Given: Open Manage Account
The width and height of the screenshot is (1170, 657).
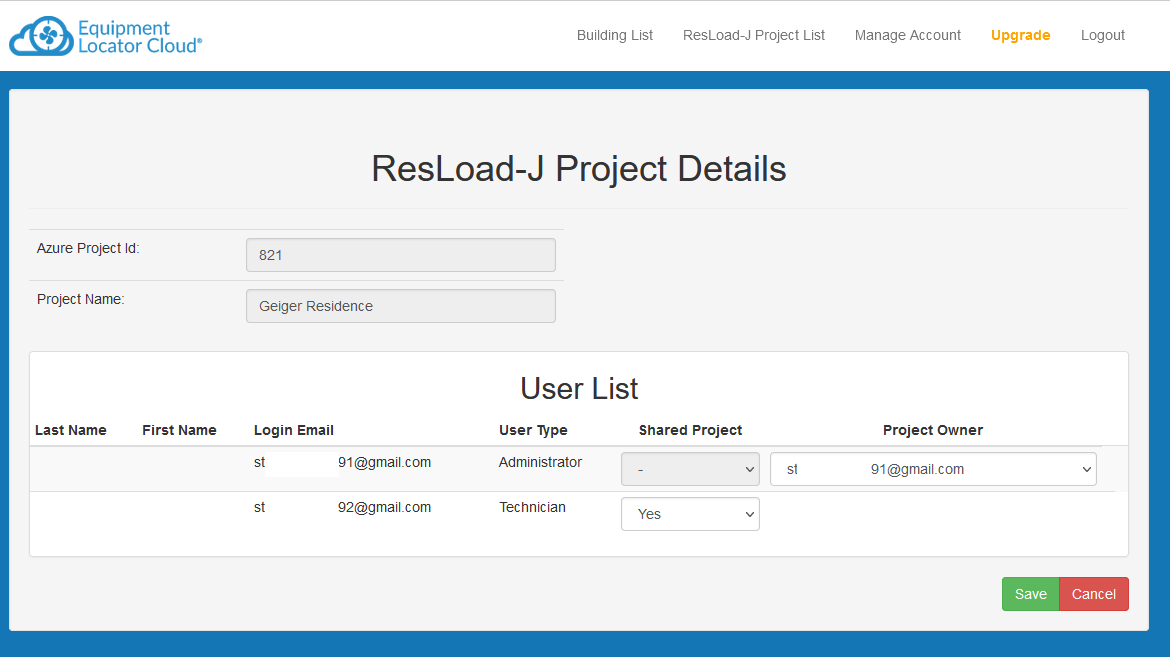Looking at the screenshot, I should coord(907,35).
